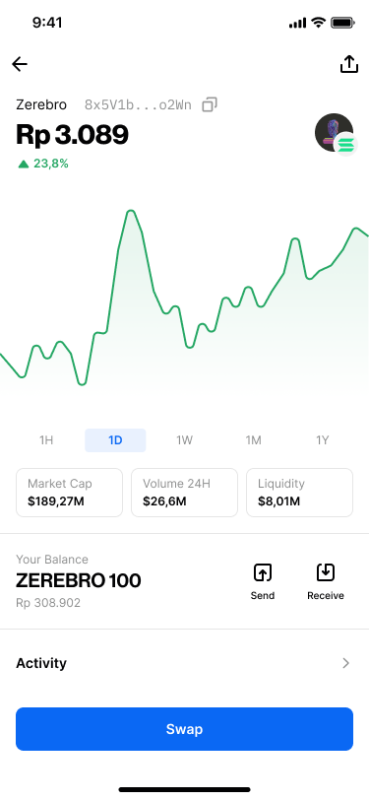Select the 1H chart range

(x=46, y=440)
